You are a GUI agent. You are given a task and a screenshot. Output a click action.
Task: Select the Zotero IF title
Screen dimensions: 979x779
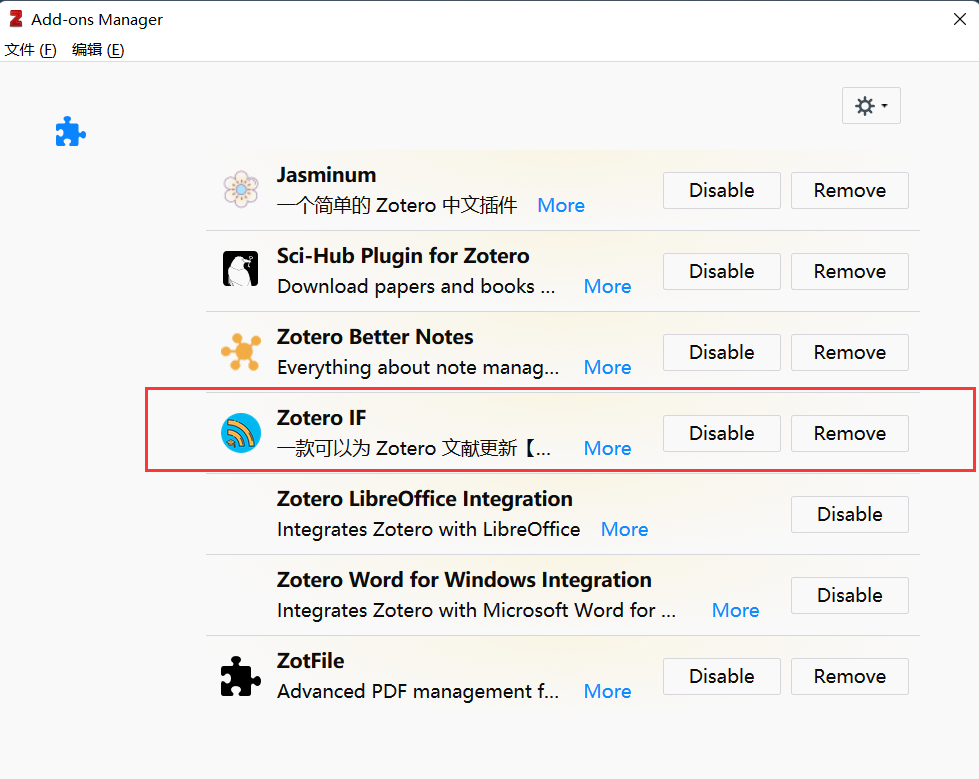tap(322, 418)
